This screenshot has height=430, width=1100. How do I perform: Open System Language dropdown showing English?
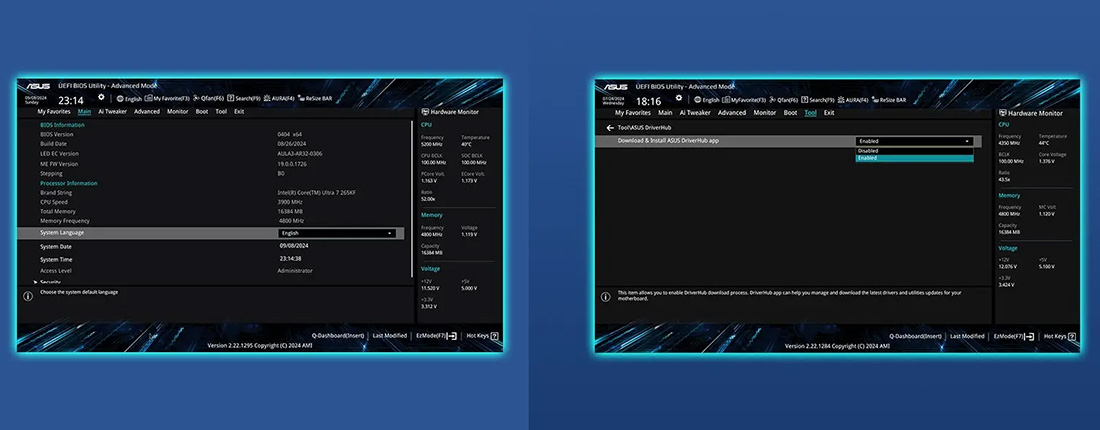point(337,233)
